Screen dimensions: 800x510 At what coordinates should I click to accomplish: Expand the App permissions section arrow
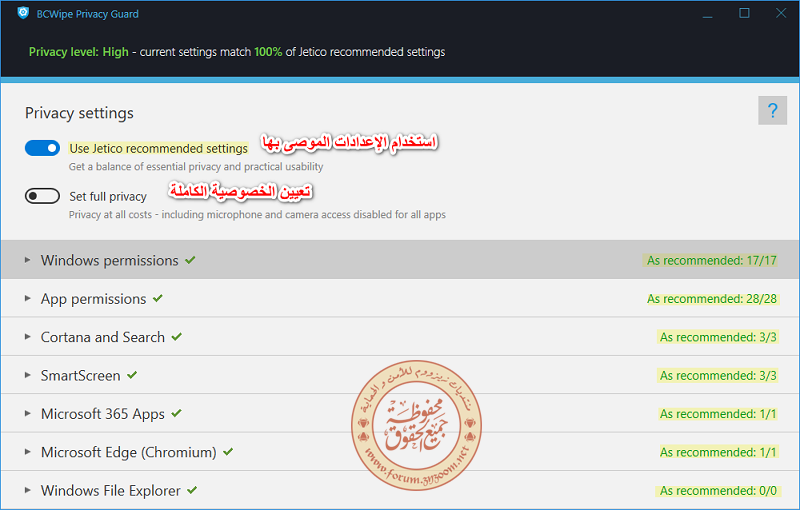[28, 298]
